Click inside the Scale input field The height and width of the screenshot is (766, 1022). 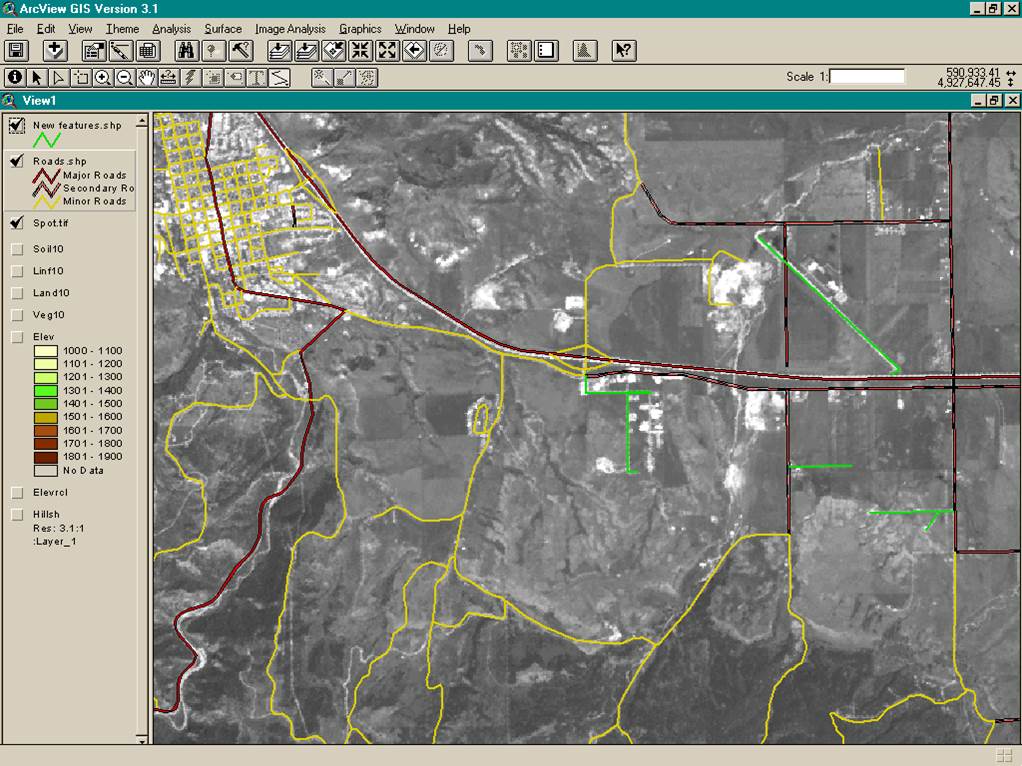click(867, 76)
